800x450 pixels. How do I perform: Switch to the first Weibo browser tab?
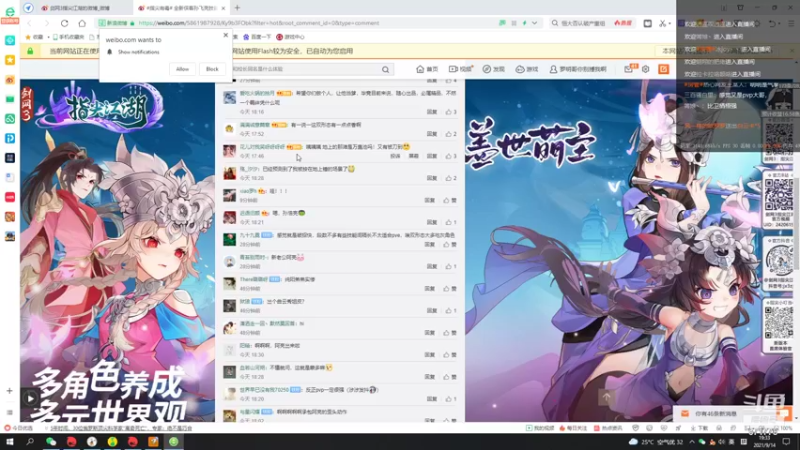pyautogui.click(x=79, y=8)
